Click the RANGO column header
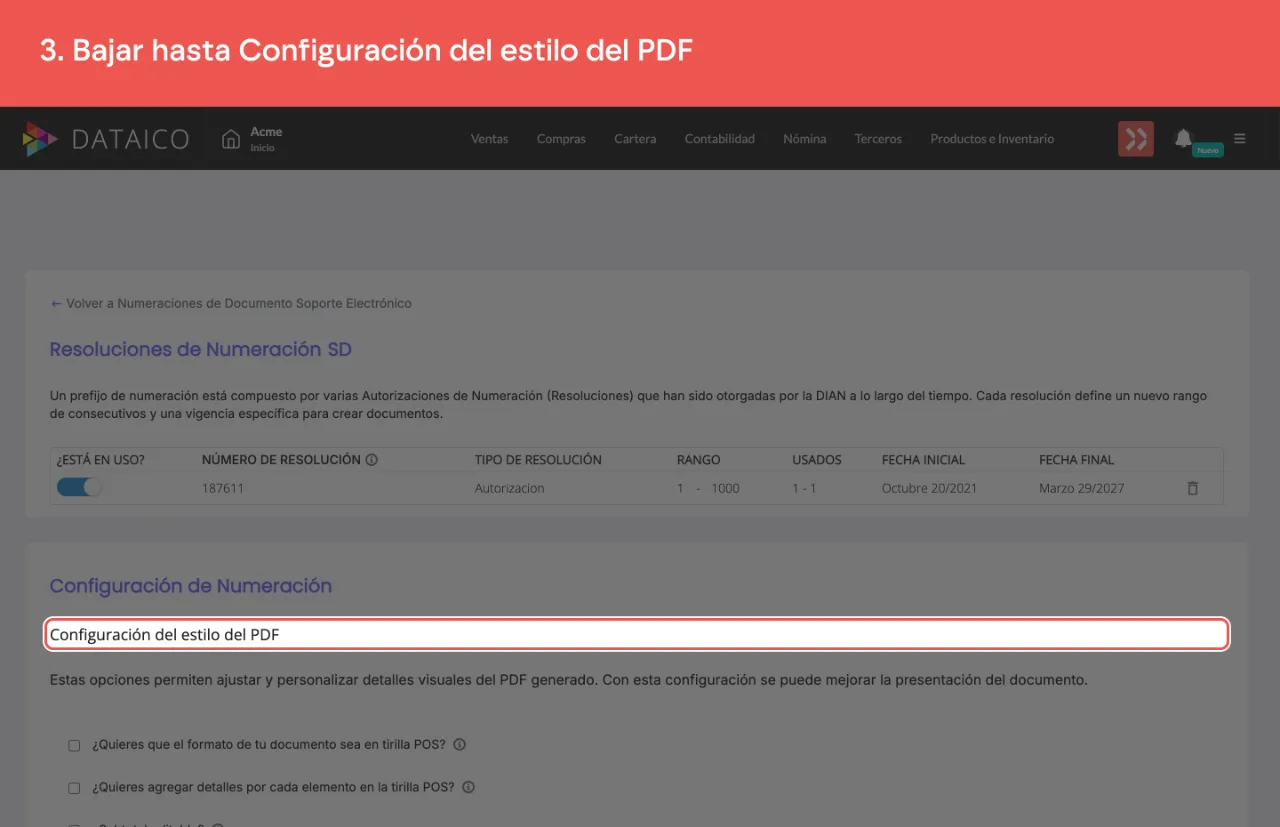Screen dimensions: 1280x827 point(698,460)
